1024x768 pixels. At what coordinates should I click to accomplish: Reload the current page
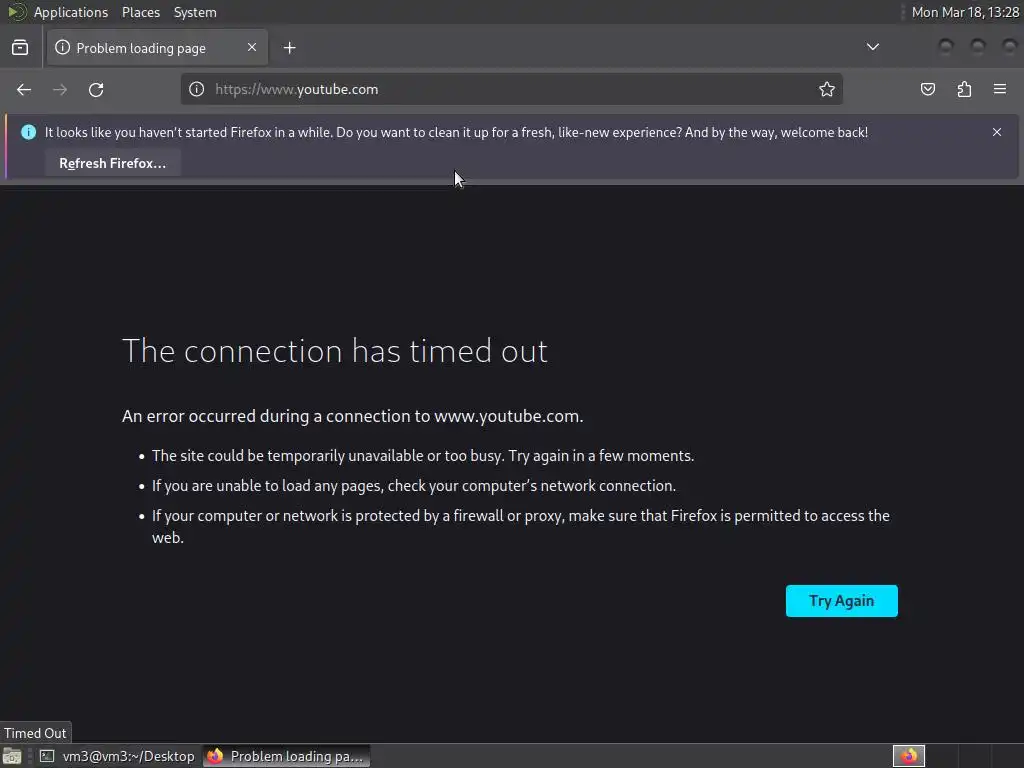tap(96, 89)
